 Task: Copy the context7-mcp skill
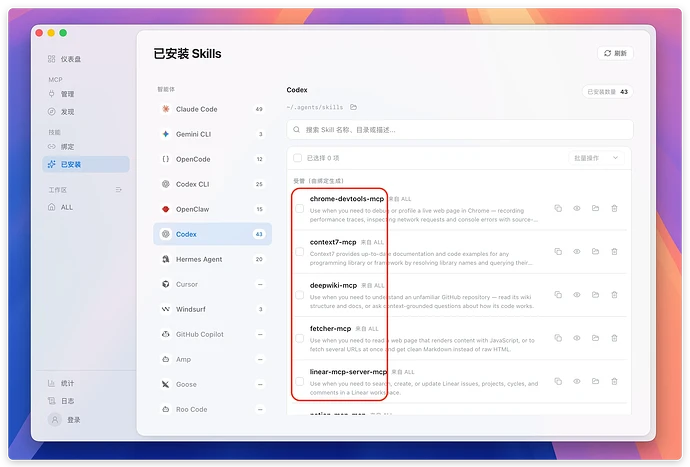[558, 252]
